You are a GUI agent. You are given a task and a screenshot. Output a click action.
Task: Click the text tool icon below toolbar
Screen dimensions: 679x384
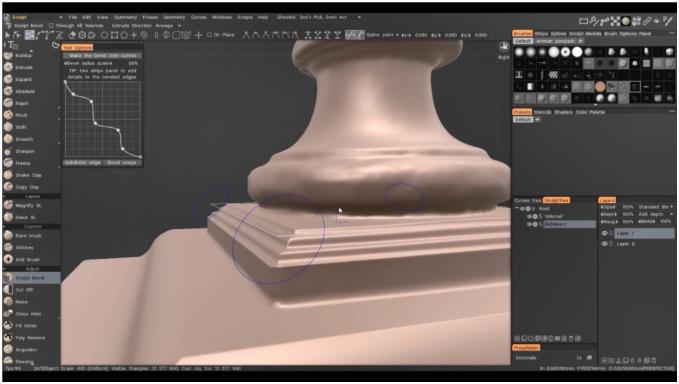[x=12, y=45]
